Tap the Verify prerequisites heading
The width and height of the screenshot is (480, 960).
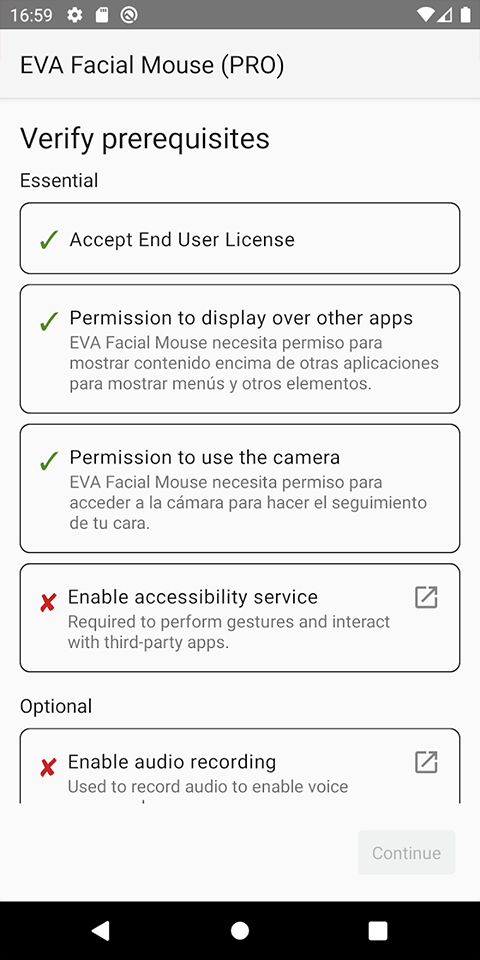pyautogui.click(x=145, y=139)
